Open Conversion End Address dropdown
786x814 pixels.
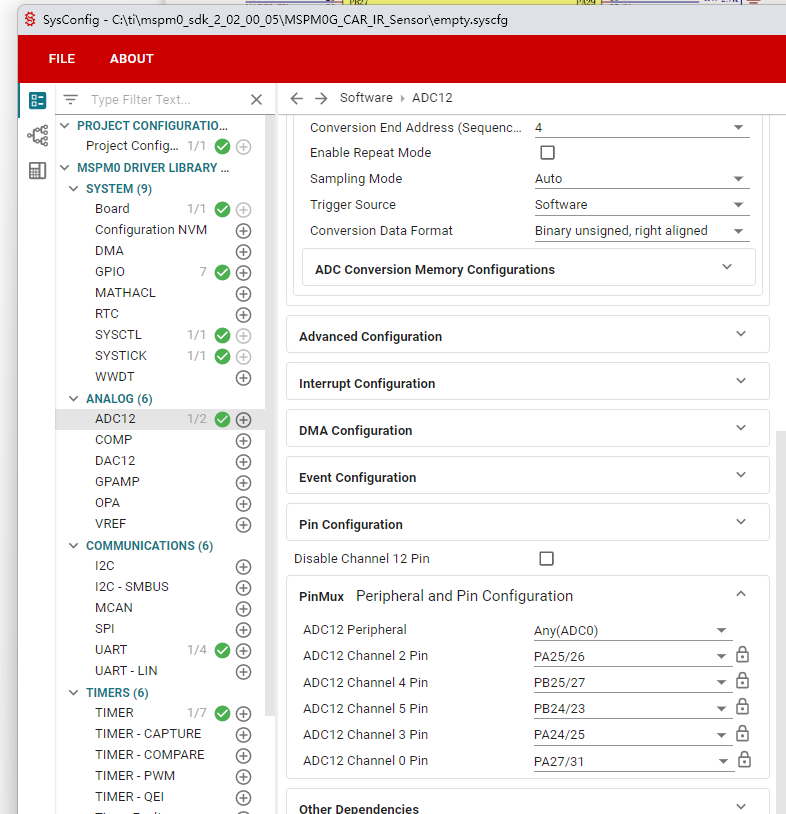pyautogui.click(x=642, y=128)
